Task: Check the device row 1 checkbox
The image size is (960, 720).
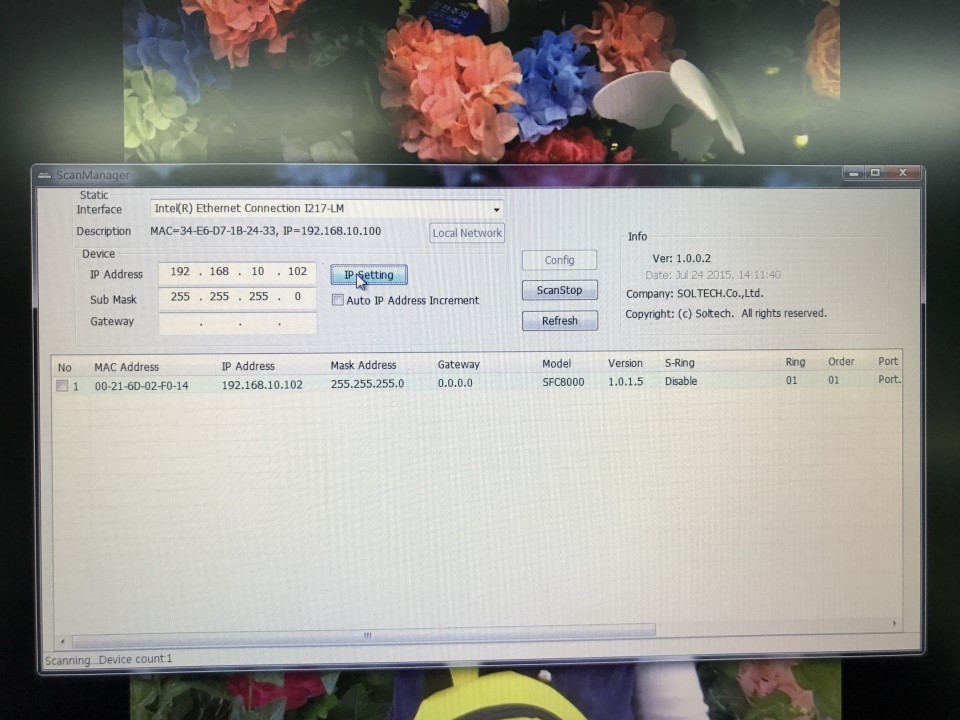Action: pos(63,384)
